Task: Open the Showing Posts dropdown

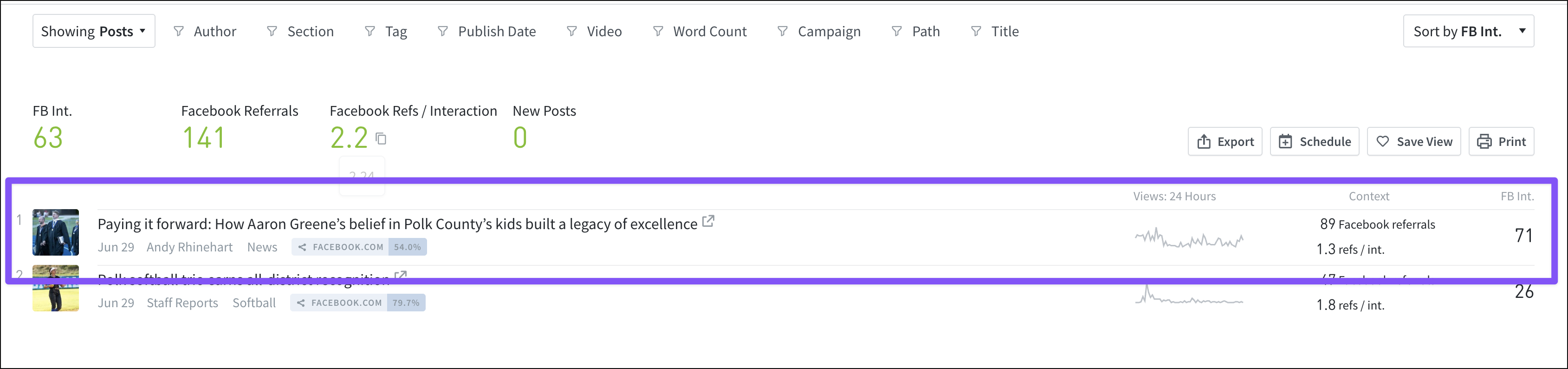Action: [94, 31]
